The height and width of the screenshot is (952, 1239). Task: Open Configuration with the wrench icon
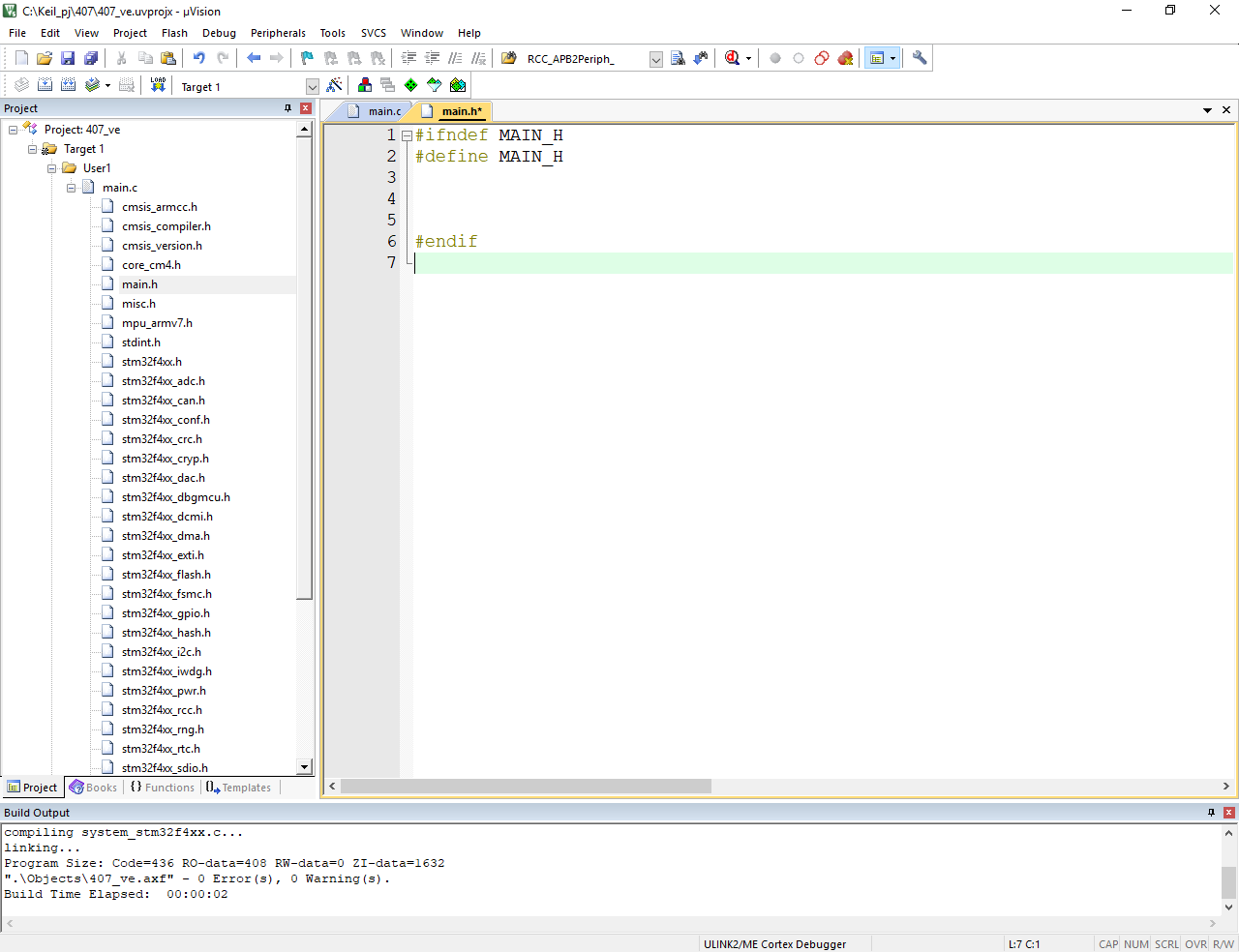[x=920, y=58]
